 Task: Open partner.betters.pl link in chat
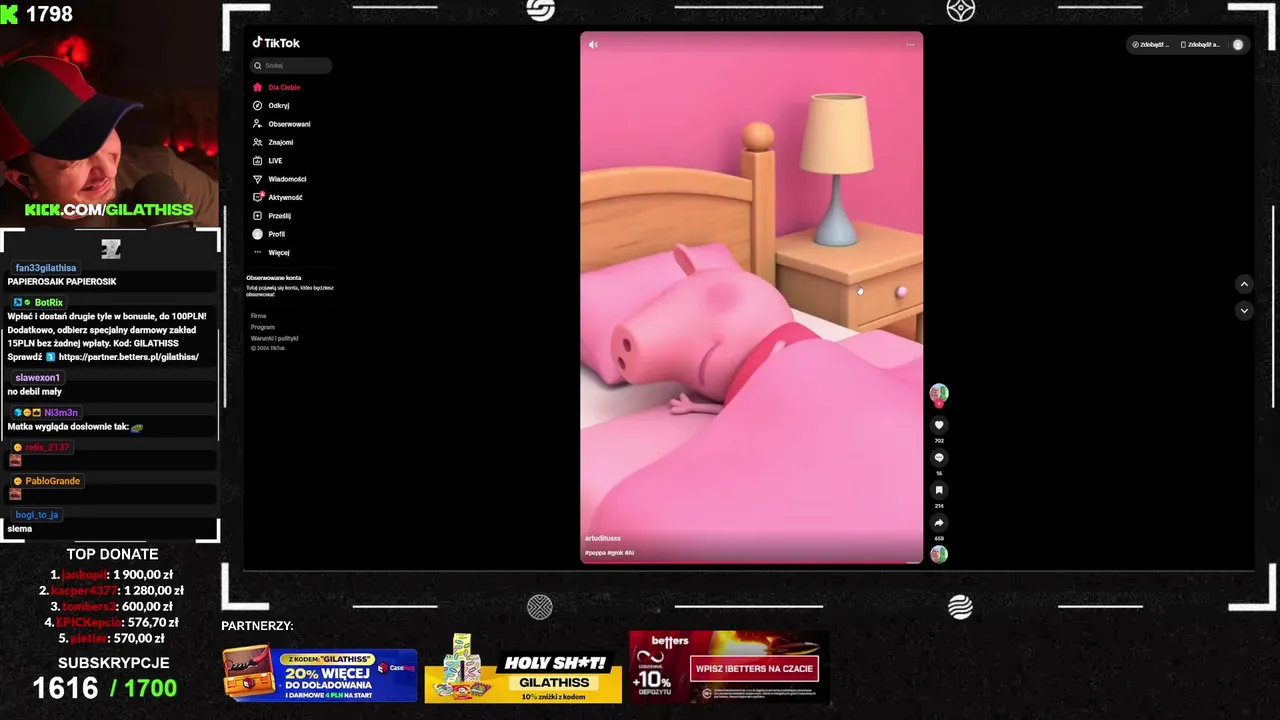[x=129, y=357]
